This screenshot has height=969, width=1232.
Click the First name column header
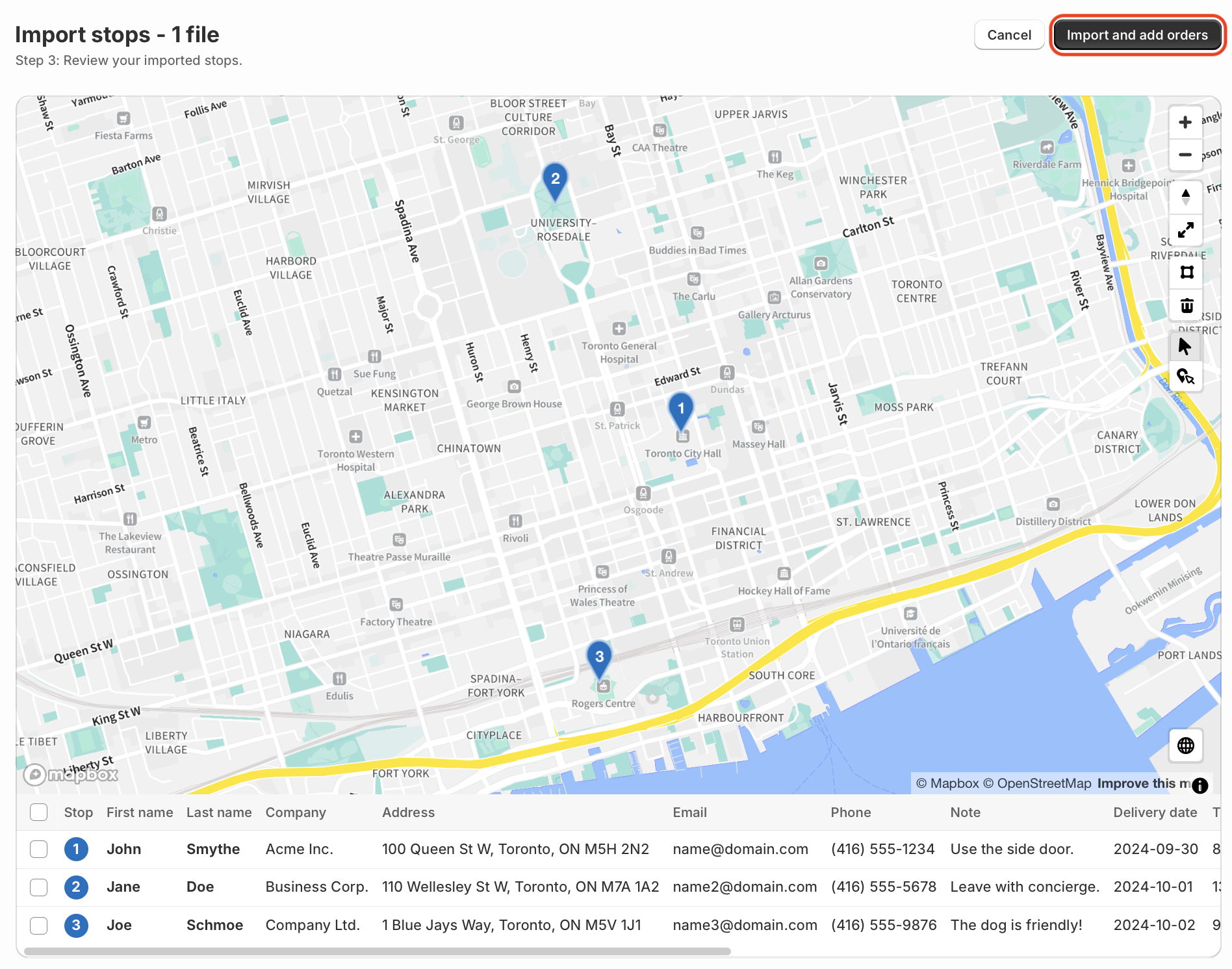(140, 812)
